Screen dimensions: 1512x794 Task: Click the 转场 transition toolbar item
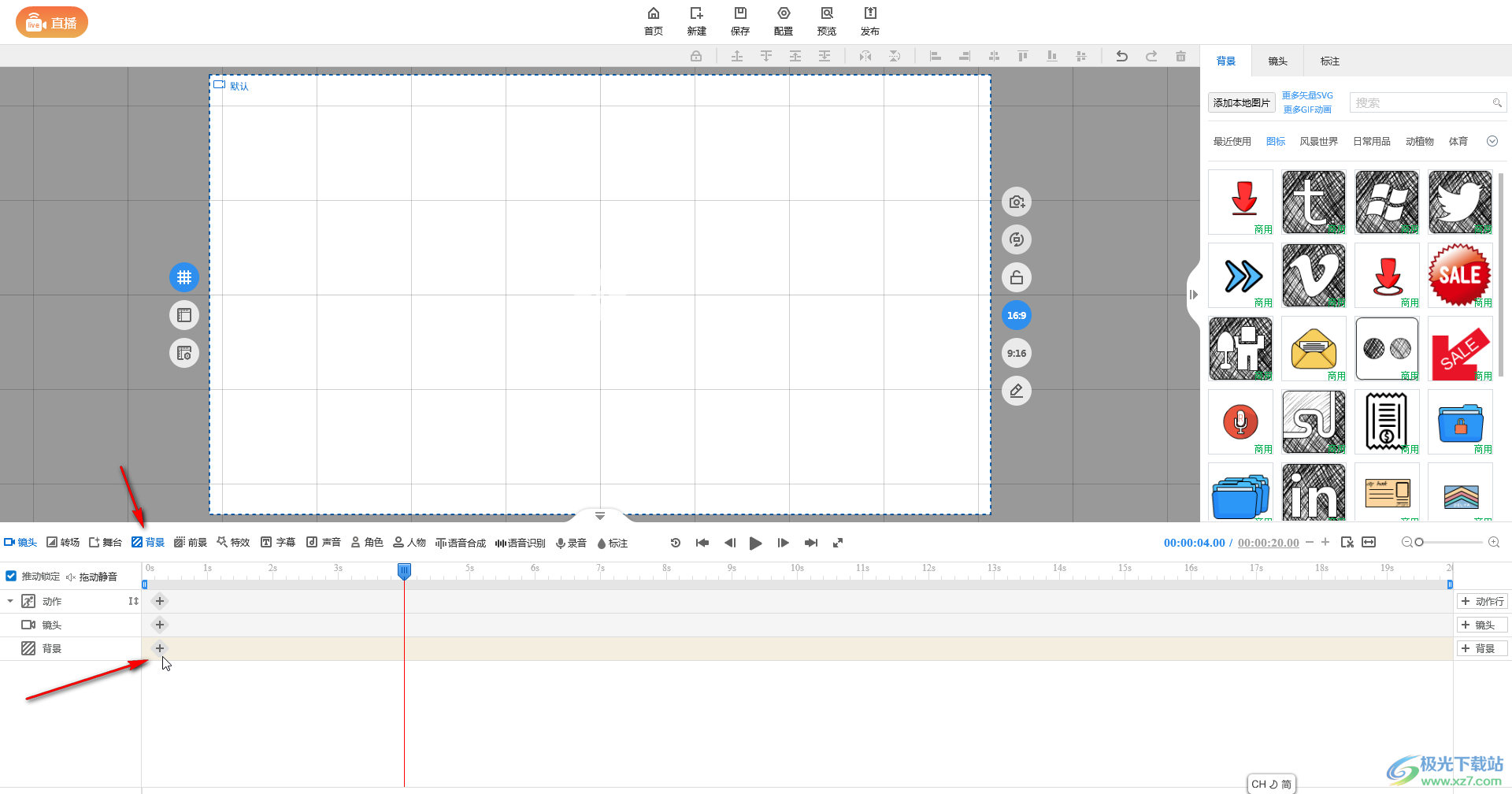63,543
